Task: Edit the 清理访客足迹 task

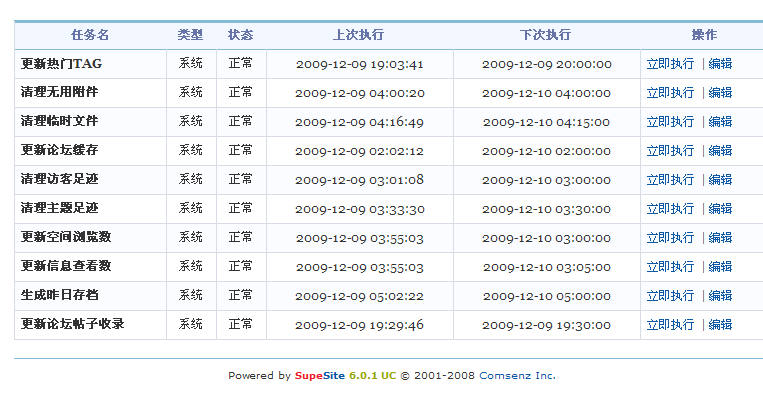Action: (720, 180)
